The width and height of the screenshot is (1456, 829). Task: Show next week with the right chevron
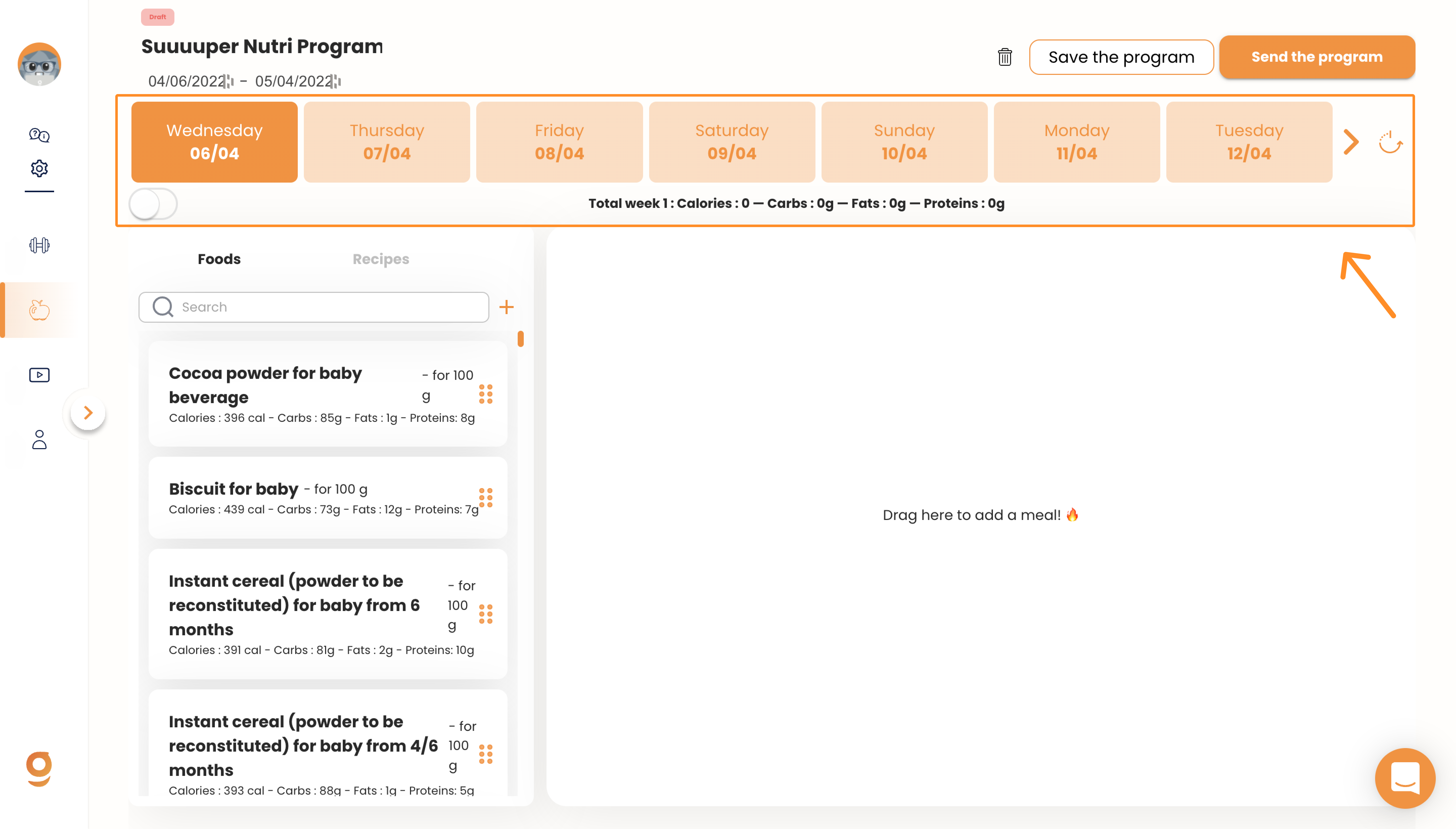click(1351, 142)
